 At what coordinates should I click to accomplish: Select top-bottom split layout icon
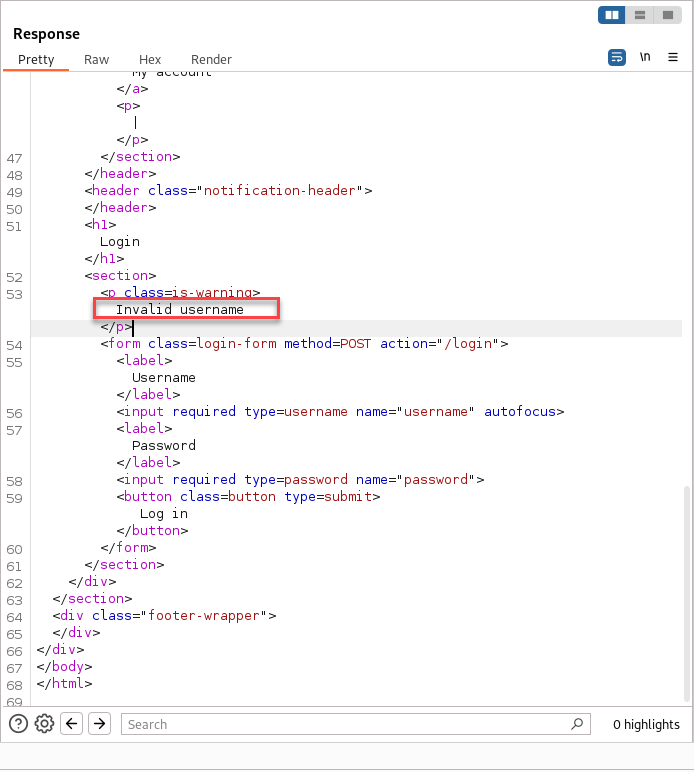pyautogui.click(x=639, y=15)
